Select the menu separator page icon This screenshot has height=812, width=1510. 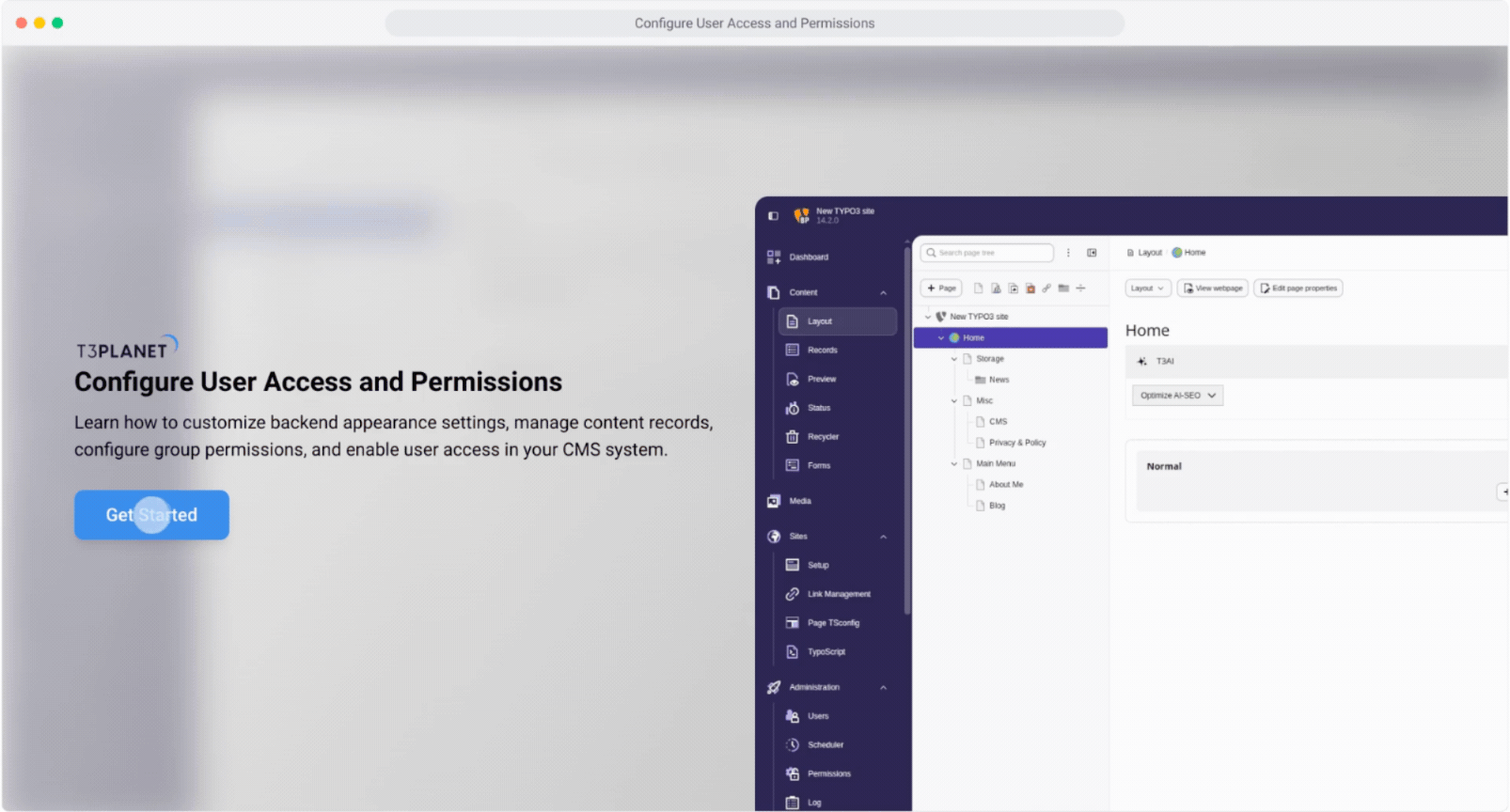tap(1080, 289)
